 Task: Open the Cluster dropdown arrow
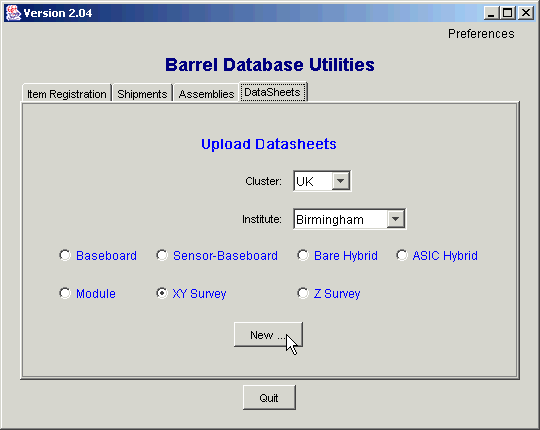click(x=341, y=181)
